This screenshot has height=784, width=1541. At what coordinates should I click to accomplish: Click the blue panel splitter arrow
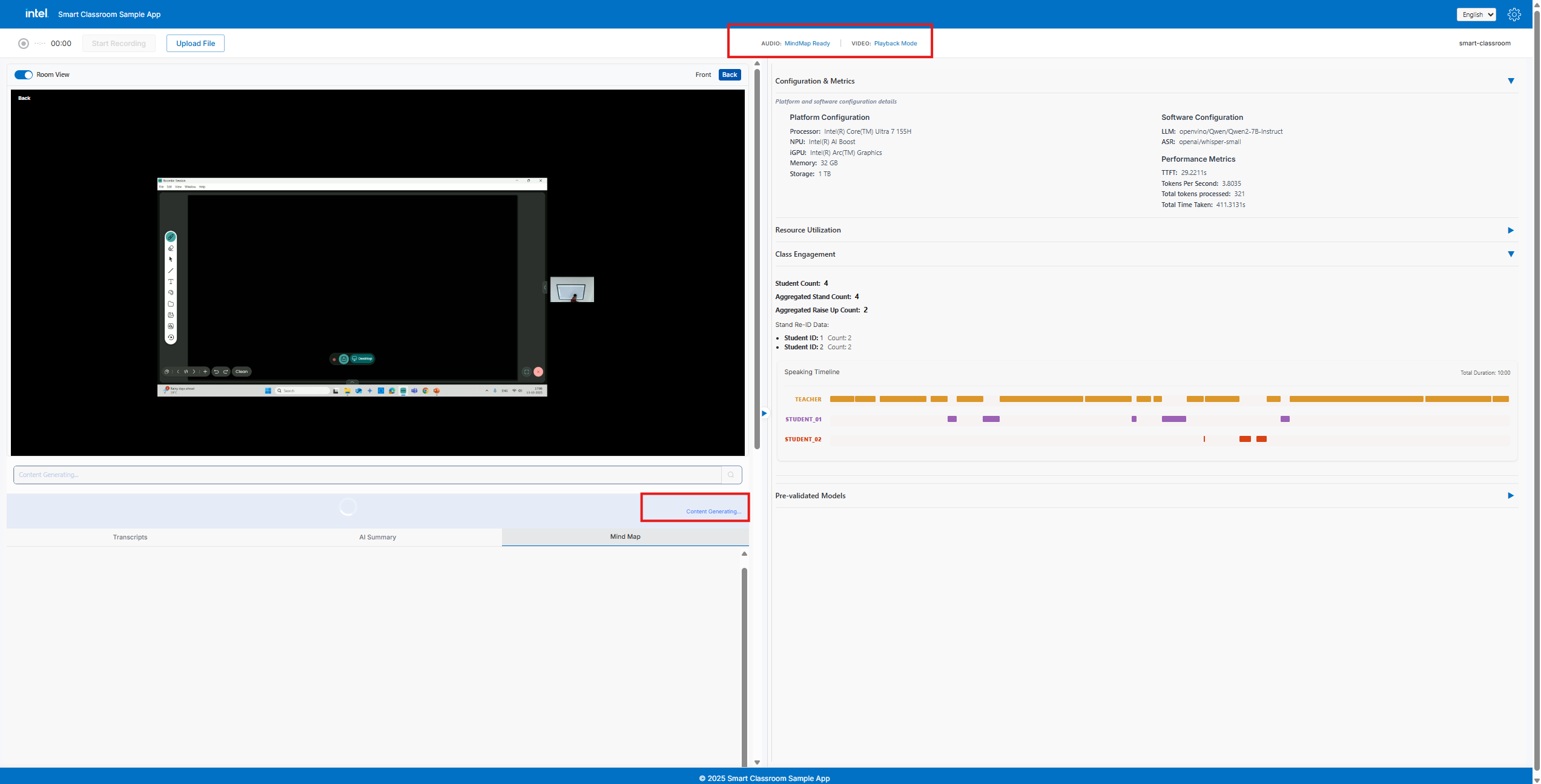coord(764,413)
